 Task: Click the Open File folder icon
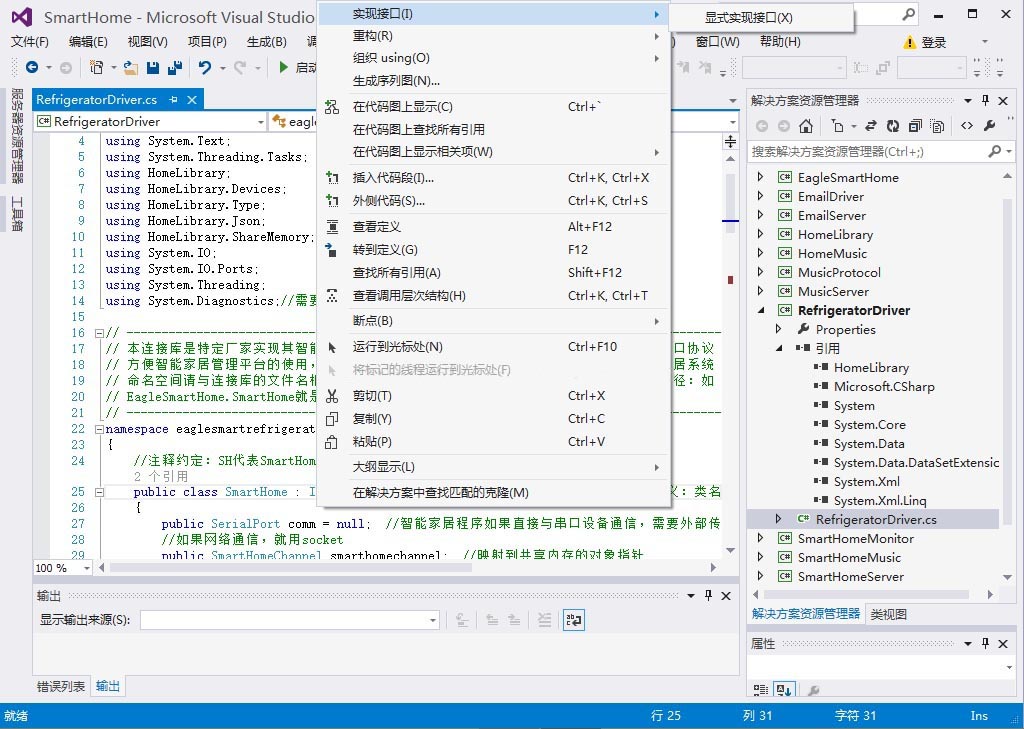coord(131,67)
